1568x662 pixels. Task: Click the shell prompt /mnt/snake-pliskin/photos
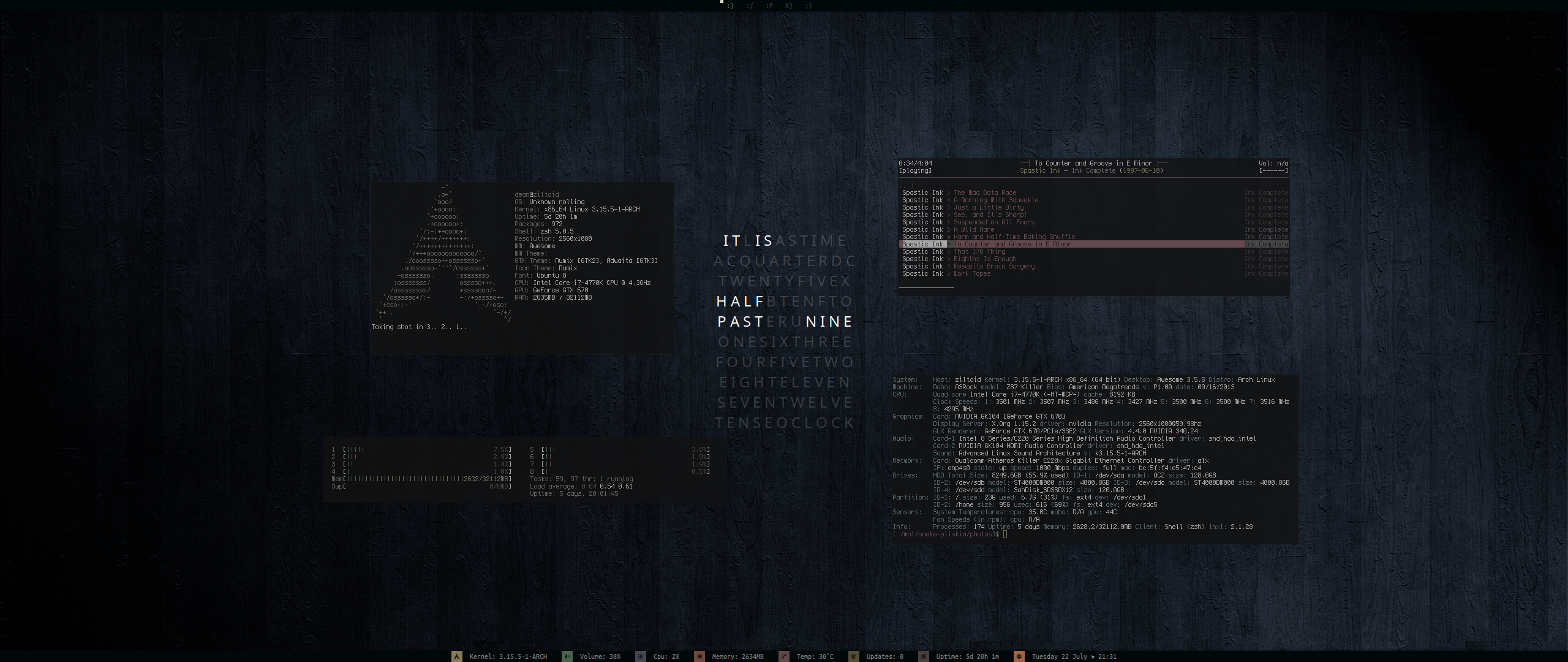(x=946, y=534)
